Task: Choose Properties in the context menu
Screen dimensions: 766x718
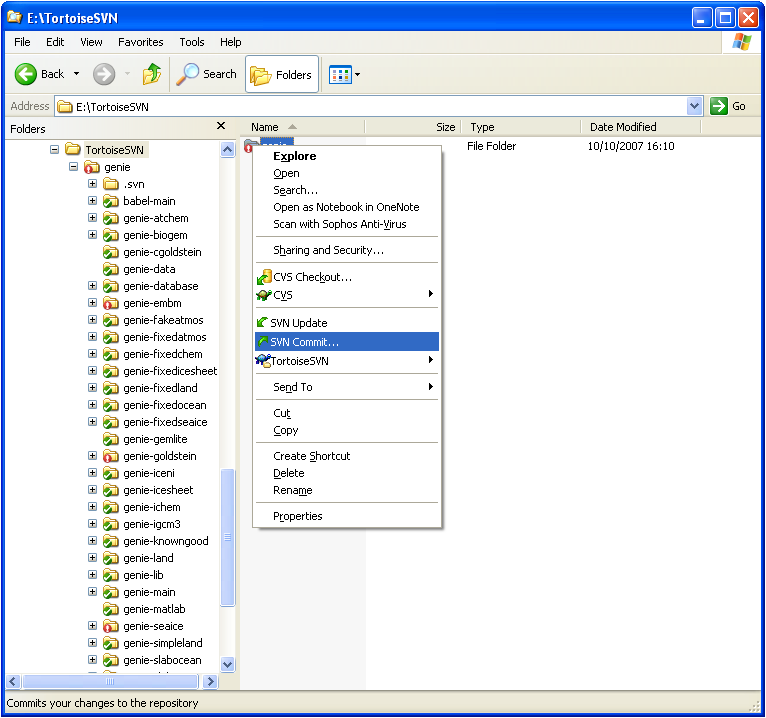Action: point(298,516)
